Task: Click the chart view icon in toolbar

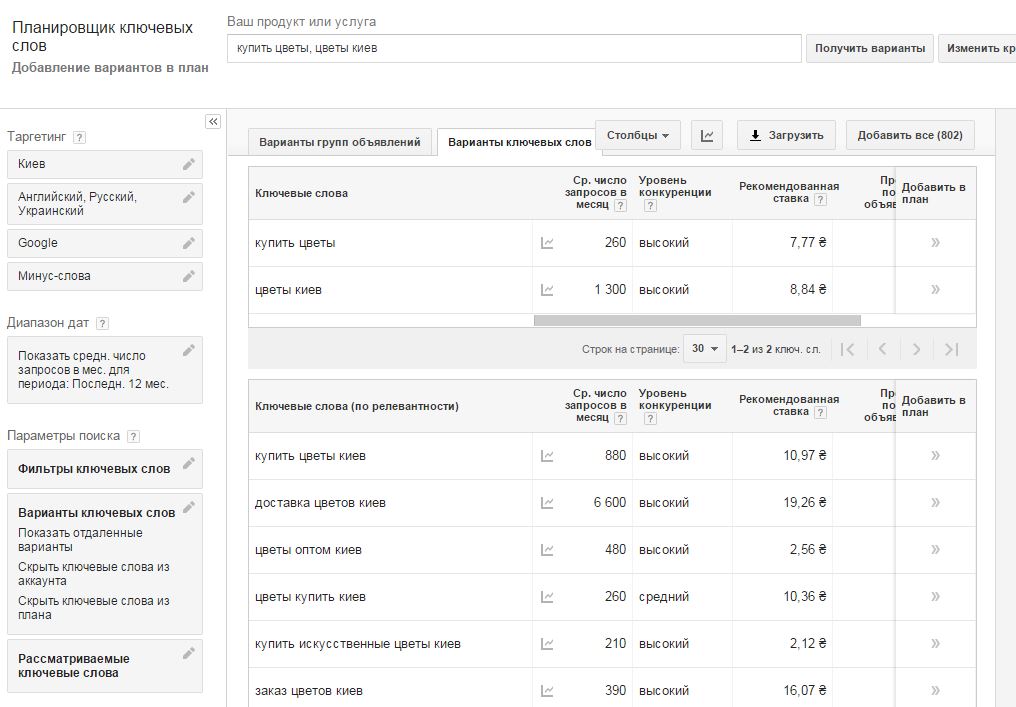Action: (706, 136)
